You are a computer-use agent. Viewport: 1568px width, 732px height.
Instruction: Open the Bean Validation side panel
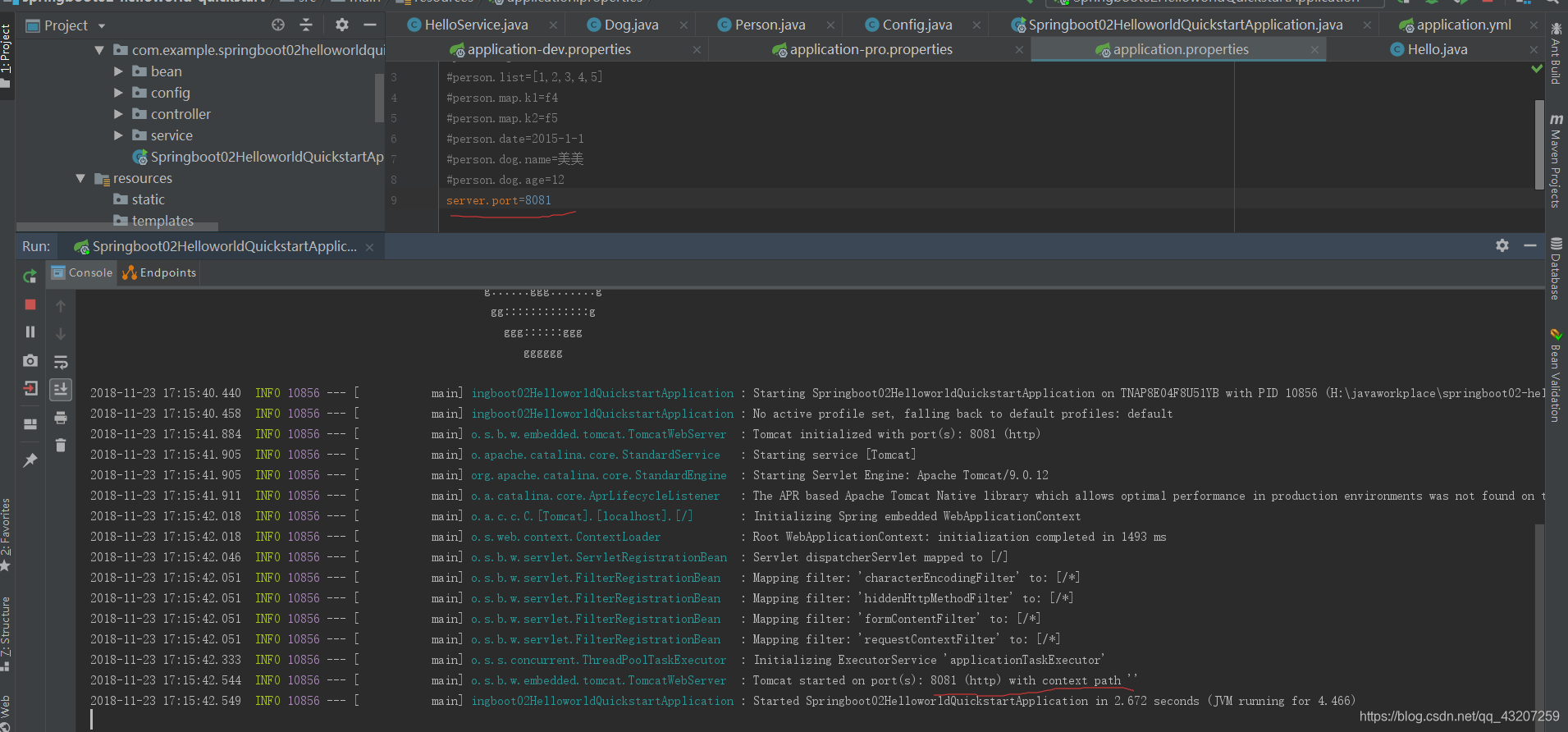[x=1556, y=376]
